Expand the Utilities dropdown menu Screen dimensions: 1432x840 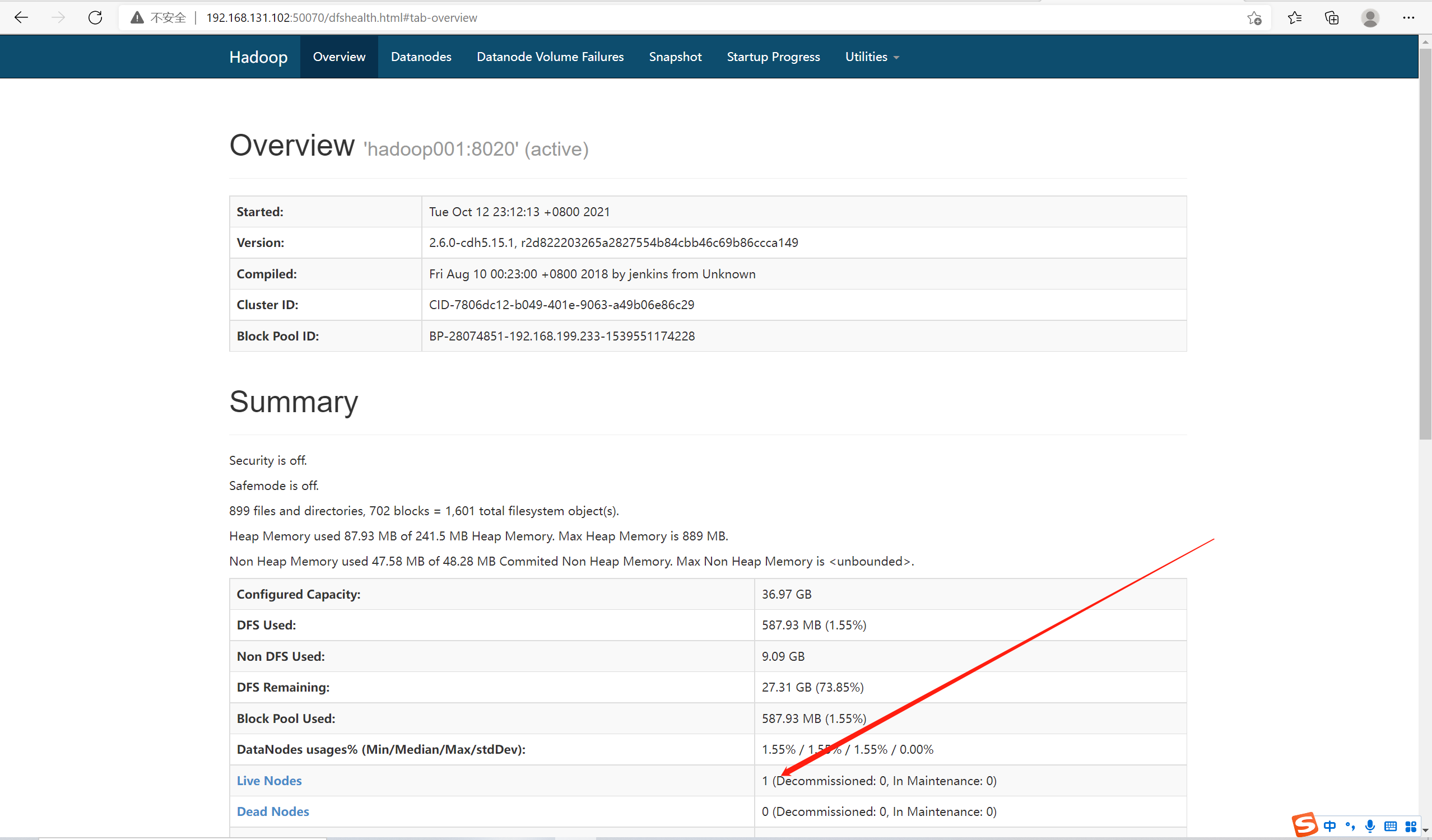[872, 57]
